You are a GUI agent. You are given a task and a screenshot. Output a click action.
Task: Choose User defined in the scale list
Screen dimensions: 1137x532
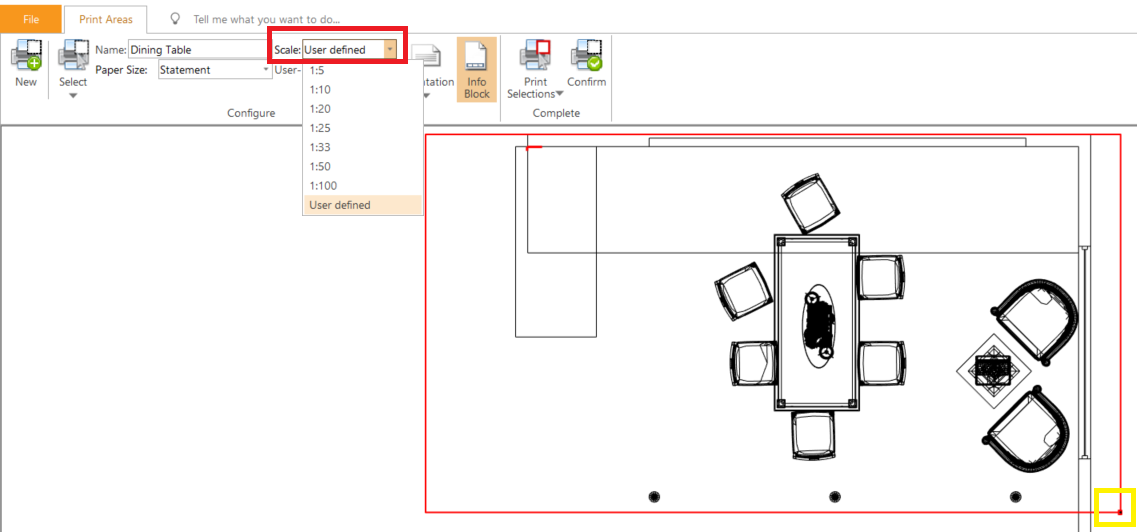click(x=363, y=205)
